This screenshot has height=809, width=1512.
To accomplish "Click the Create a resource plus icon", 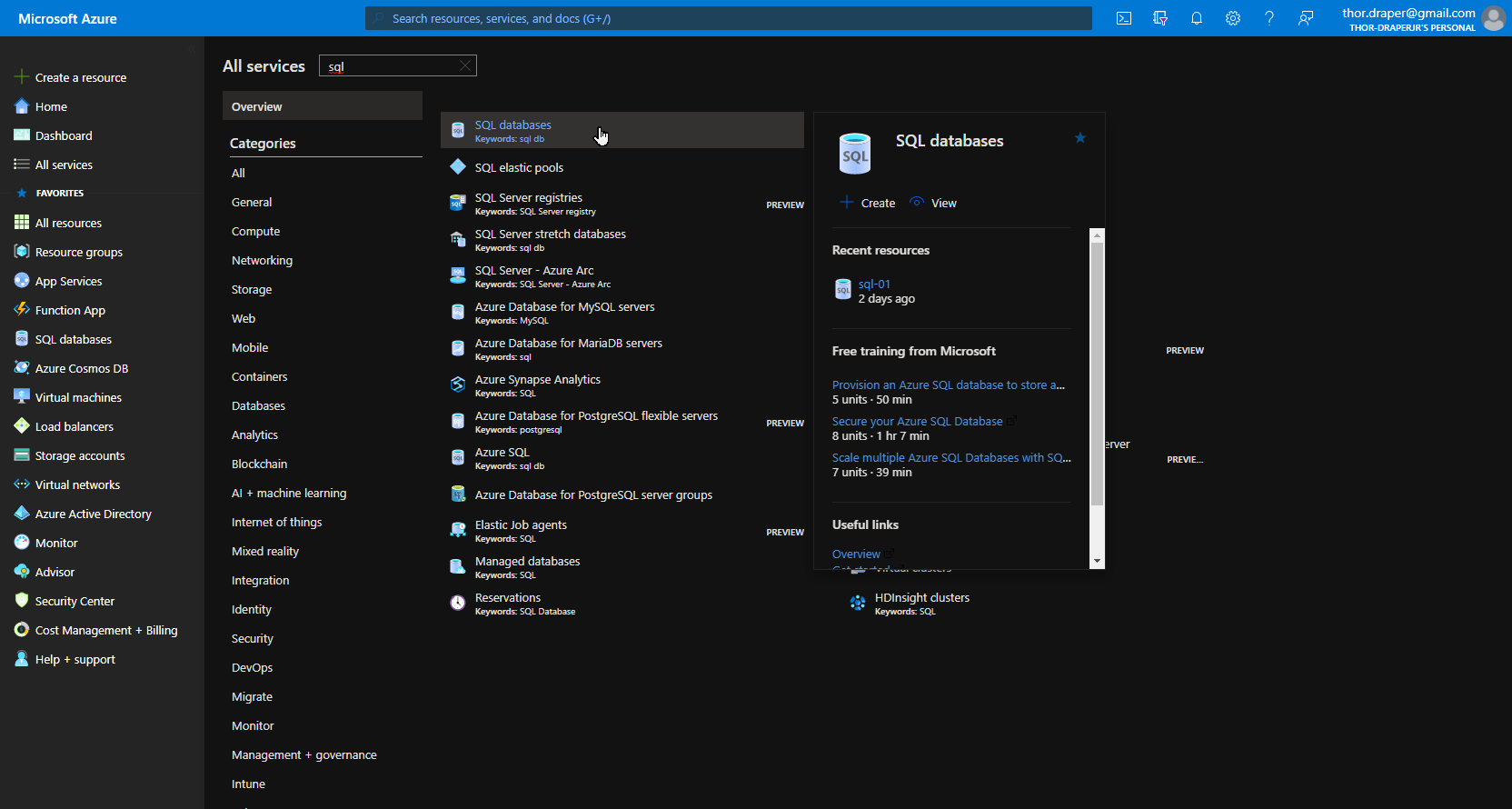I will coord(22,77).
